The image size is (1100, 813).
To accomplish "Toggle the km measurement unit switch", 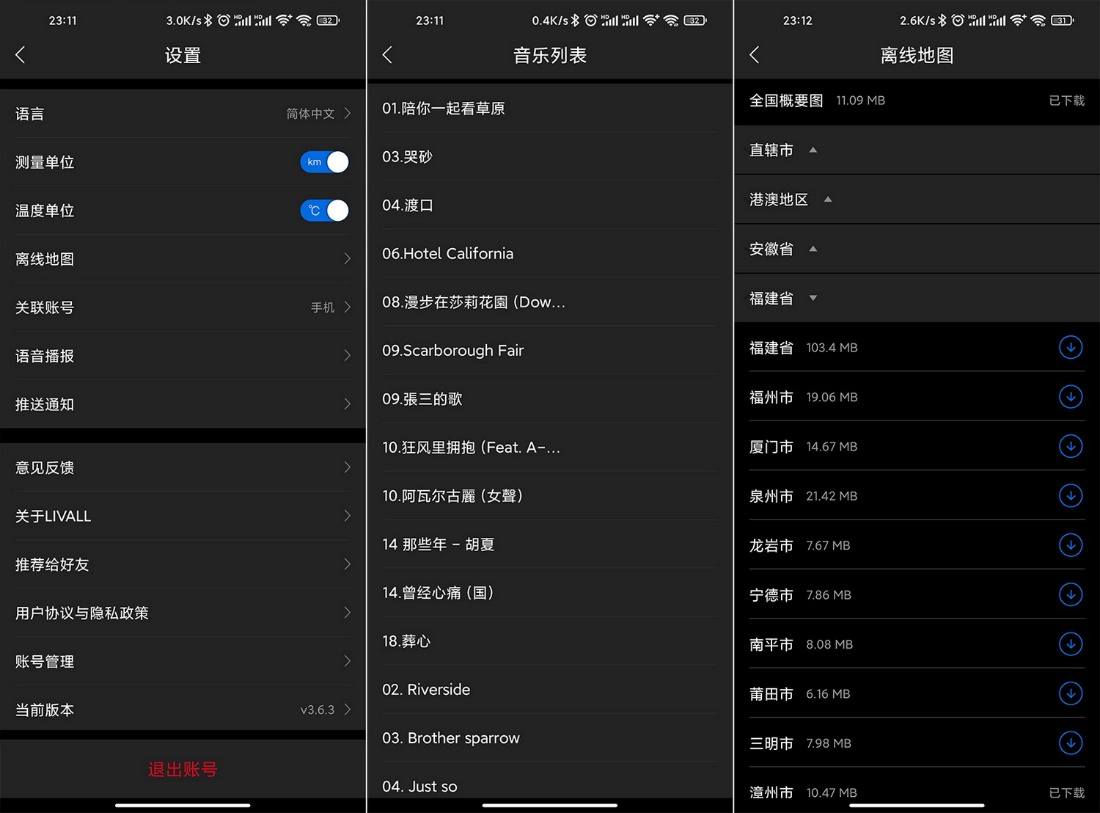I will pyautogui.click(x=324, y=162).
